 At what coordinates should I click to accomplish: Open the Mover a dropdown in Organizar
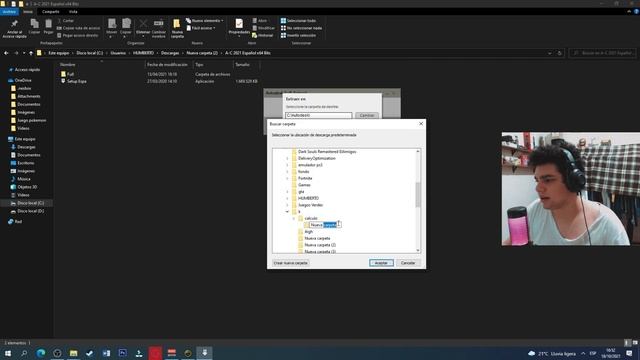[111, 28]
